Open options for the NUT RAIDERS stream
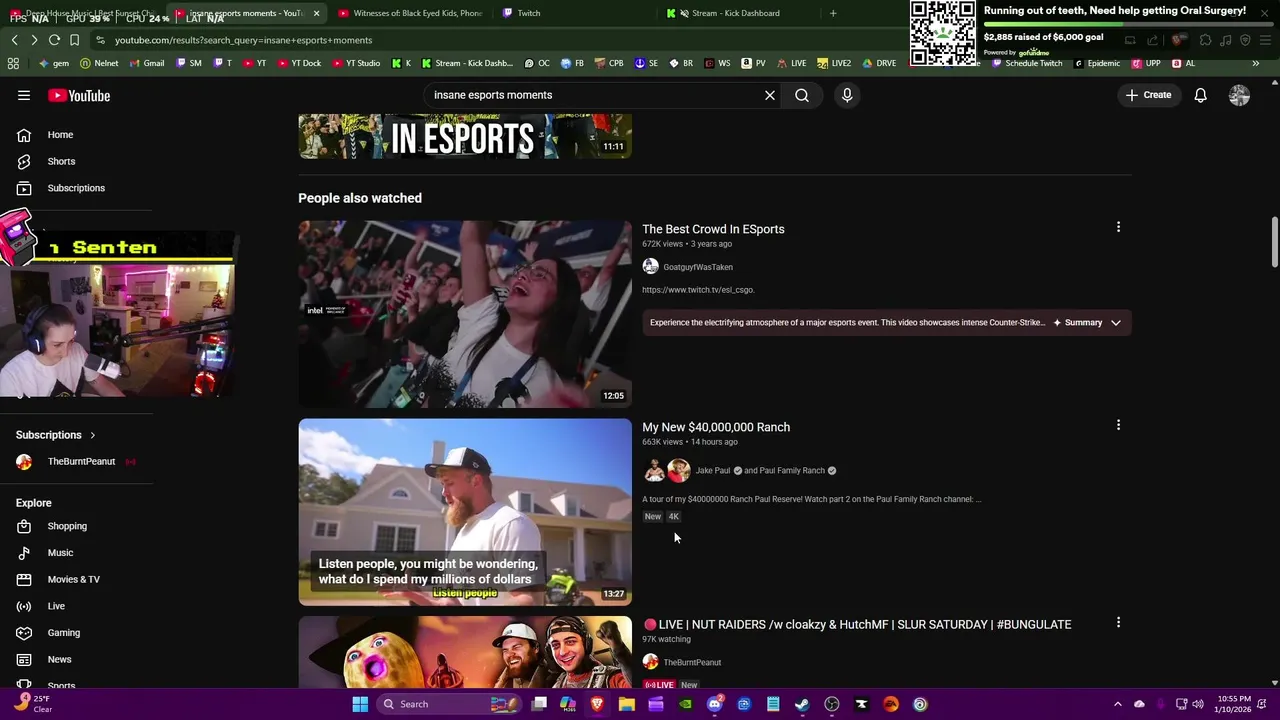Image resolution: width=1280 pixels, height=720 pixels. [1118, 623]
